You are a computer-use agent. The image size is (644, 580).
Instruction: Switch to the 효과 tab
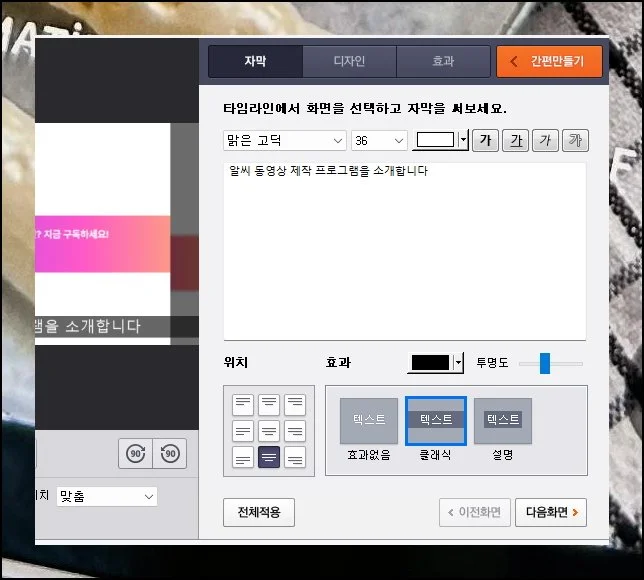[x=443, y=62]
